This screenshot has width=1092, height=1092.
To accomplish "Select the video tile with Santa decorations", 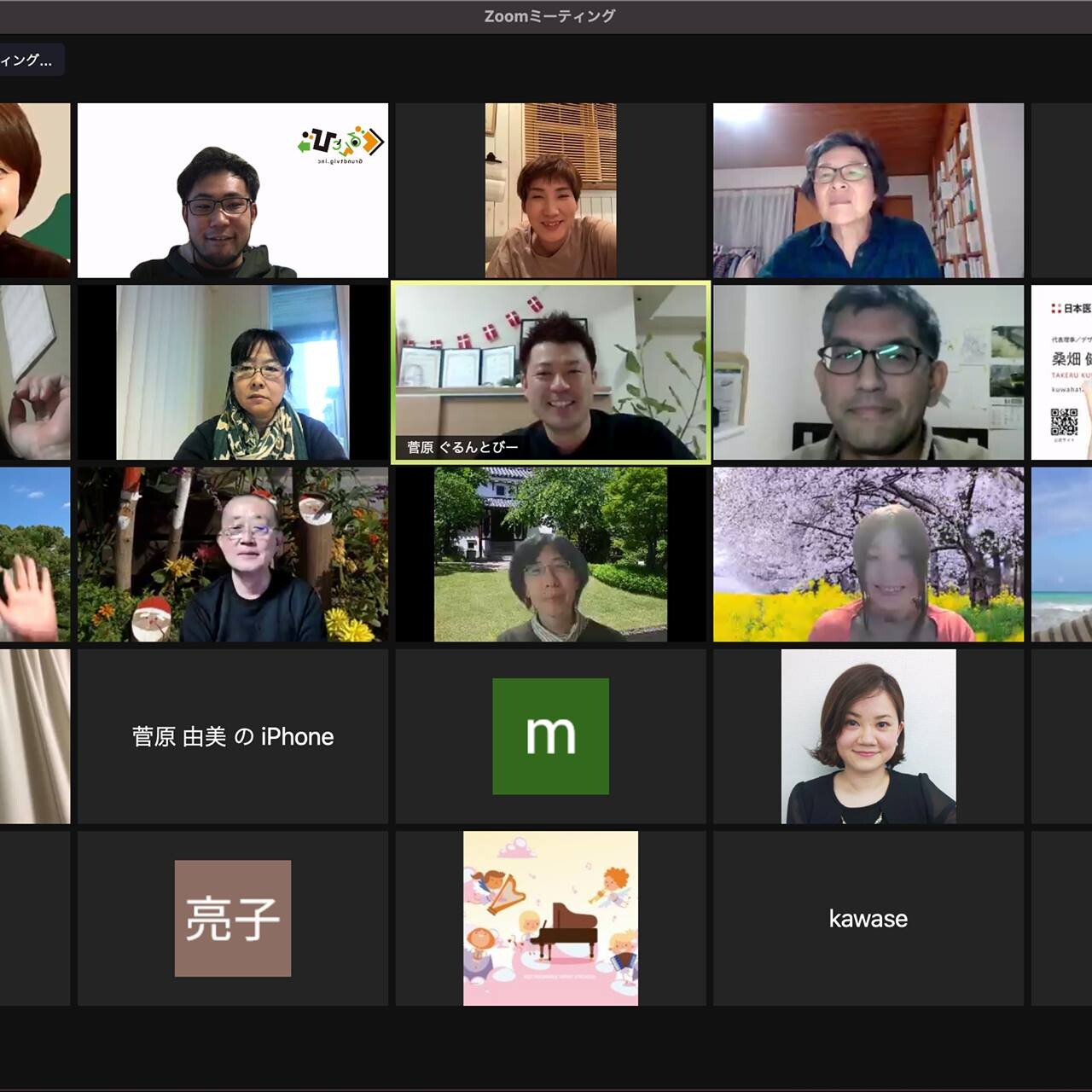I will [232, 555].
